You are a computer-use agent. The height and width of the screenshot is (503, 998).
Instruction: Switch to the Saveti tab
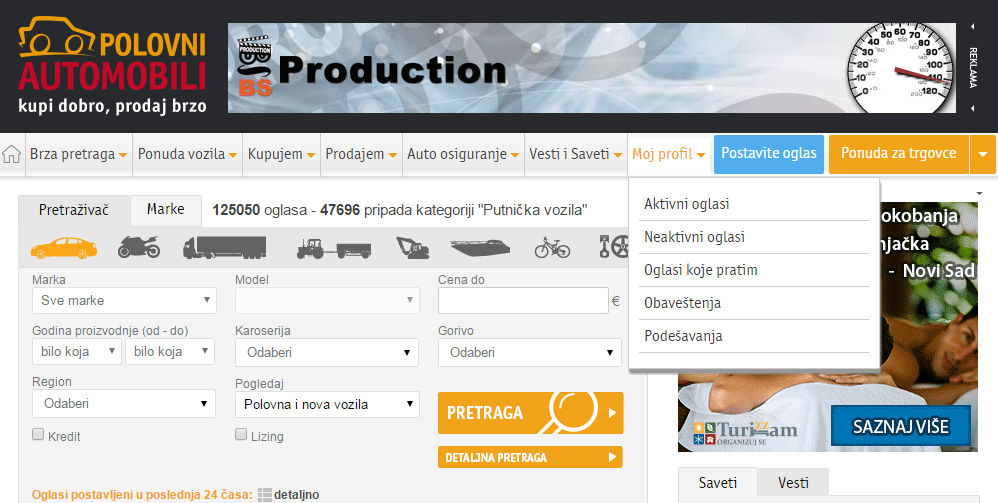(718, 483)
